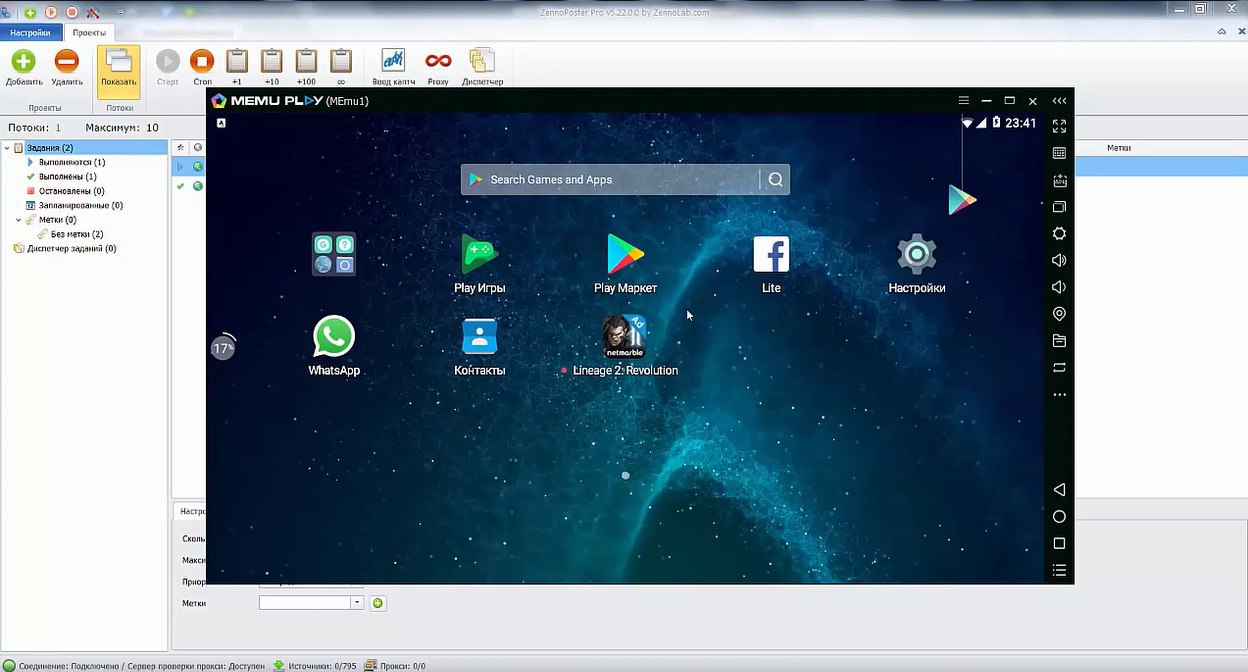The image size is (1248, 672).
Task: Toggle the Показать threads button
Action: tap(119, 66)
